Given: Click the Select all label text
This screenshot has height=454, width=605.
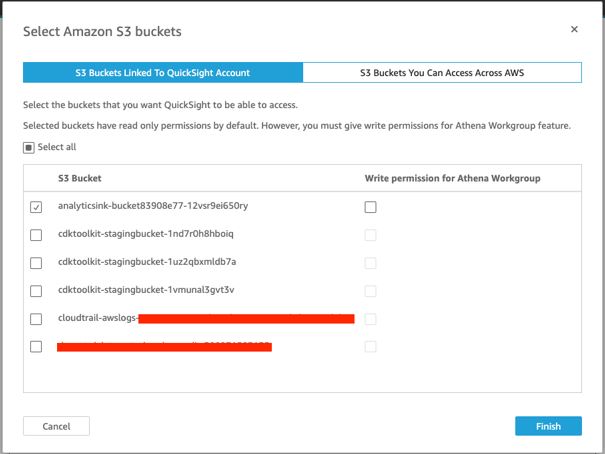Looking at the screenshot, I should click(x=57, y=147).
